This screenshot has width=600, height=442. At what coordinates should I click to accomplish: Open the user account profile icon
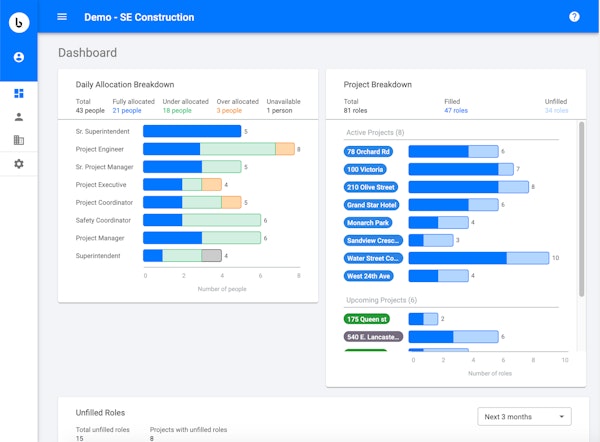(x=18, y=58)
